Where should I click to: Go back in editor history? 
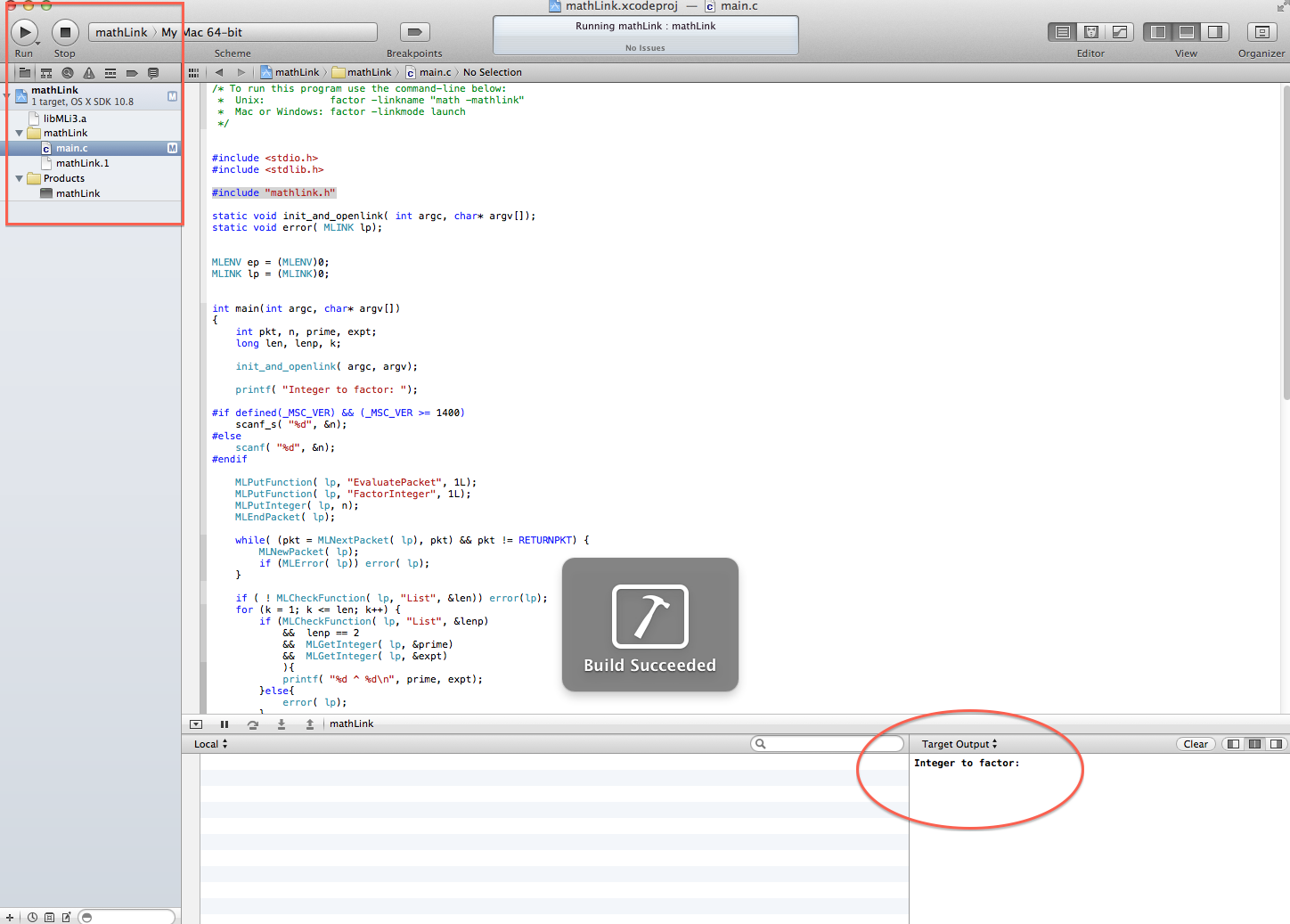219,72
